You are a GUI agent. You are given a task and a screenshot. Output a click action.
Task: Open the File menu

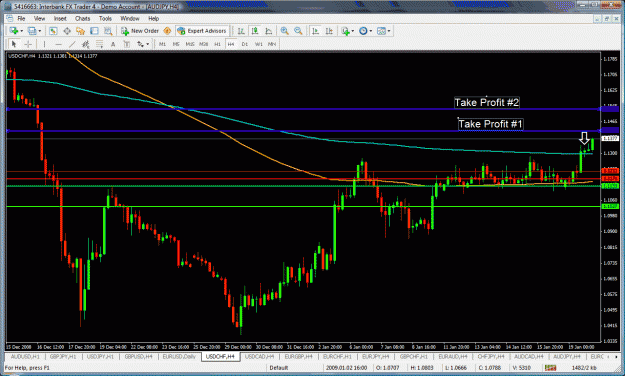21,18
